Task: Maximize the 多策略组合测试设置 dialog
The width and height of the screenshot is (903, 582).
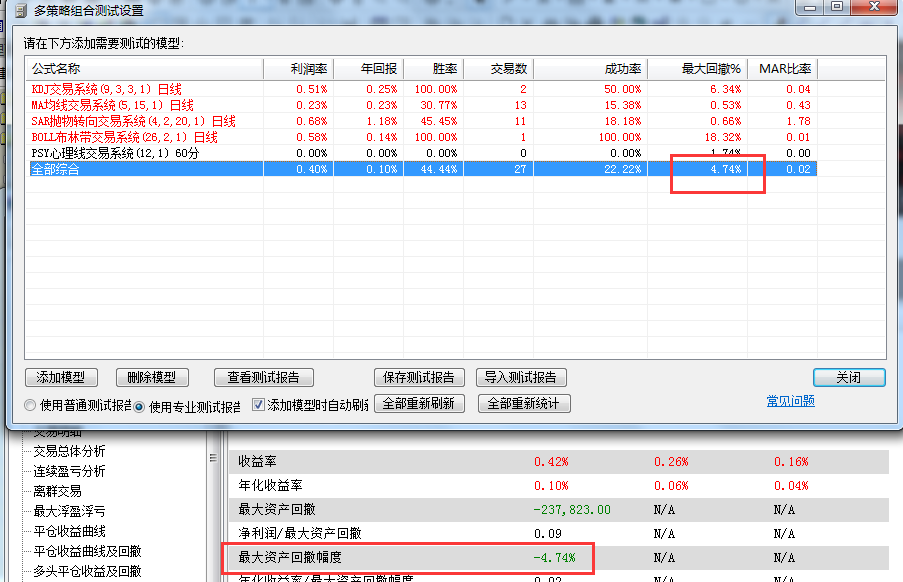Action: [x=837, y=6]
